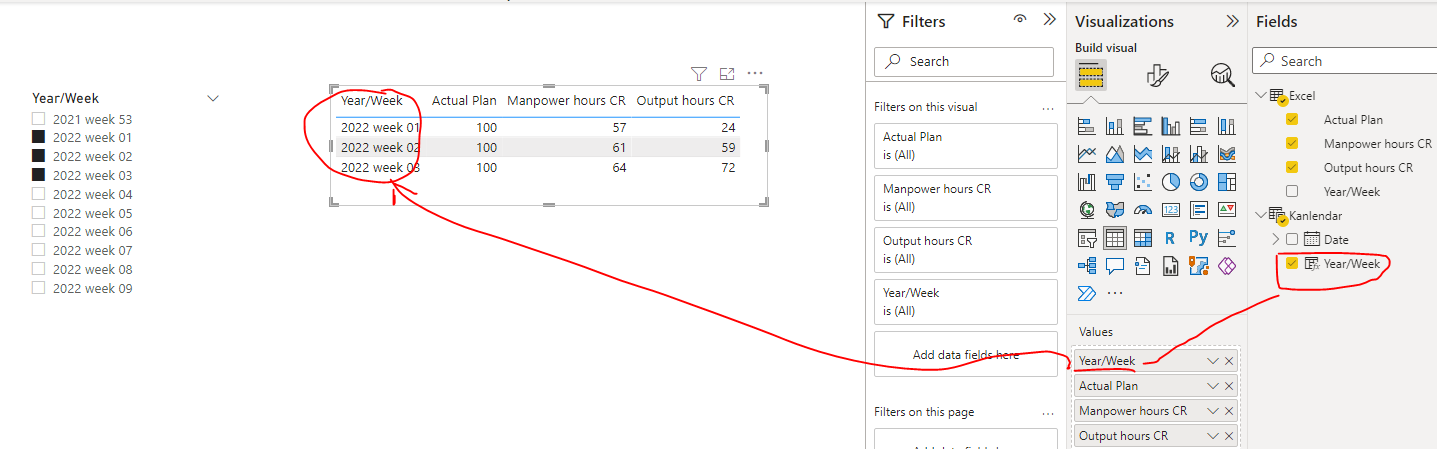Image resolution: width=1437 pixels, height=449 pixels.
Task: Select the stacked area chart visual
Action: (x=1143, y=155)
